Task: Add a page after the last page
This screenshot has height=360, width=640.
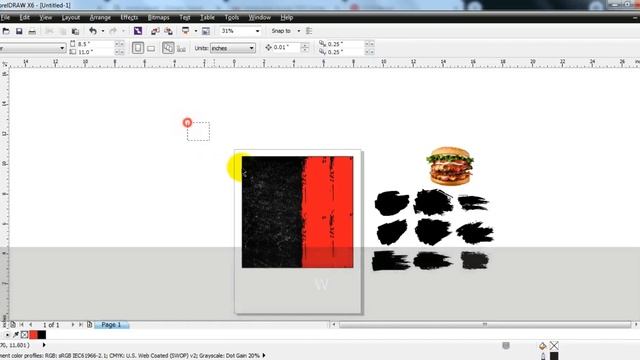Action: click(x=89, y=325)
